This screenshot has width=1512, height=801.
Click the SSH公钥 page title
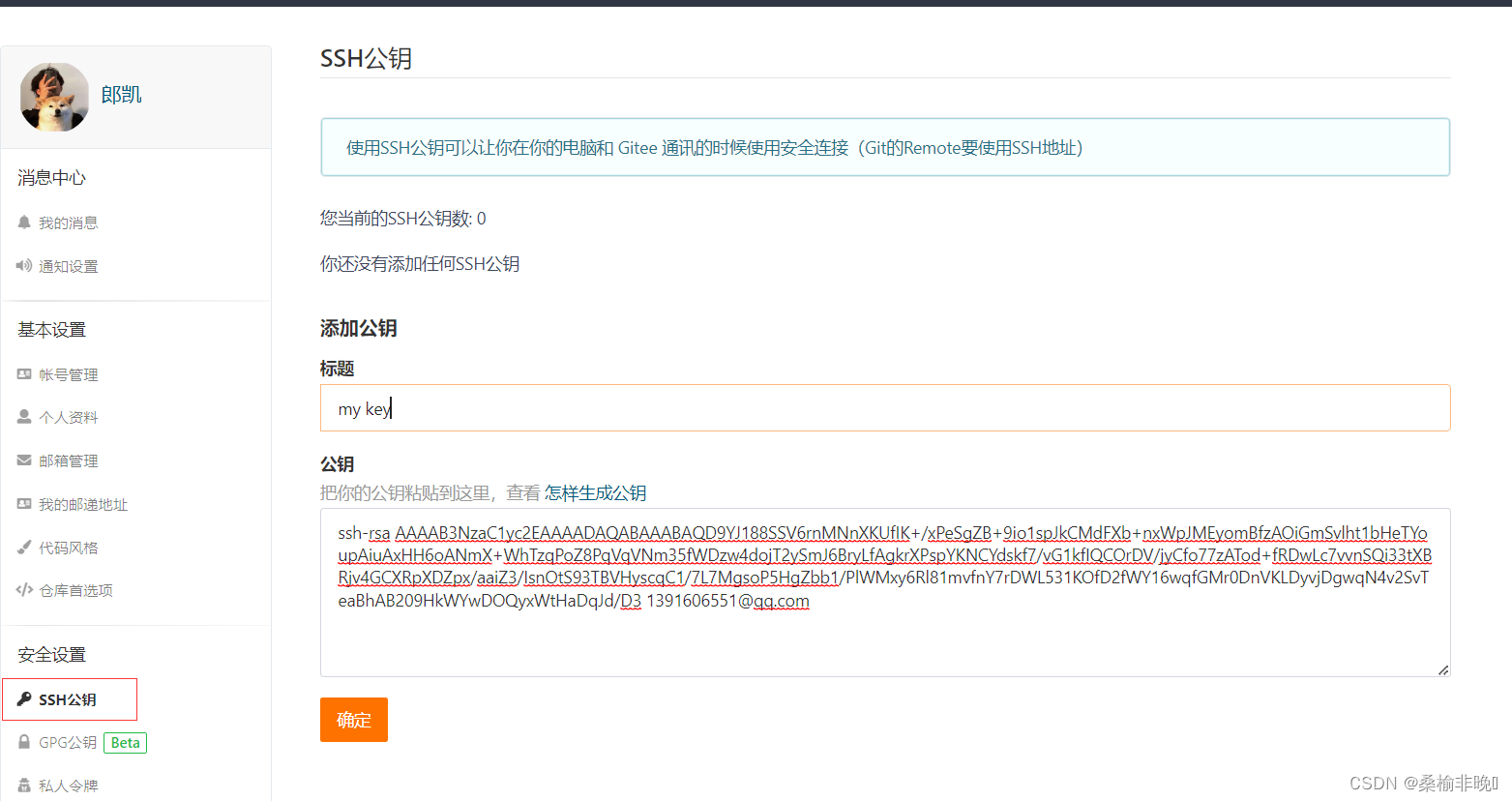[x=367, y=58]
